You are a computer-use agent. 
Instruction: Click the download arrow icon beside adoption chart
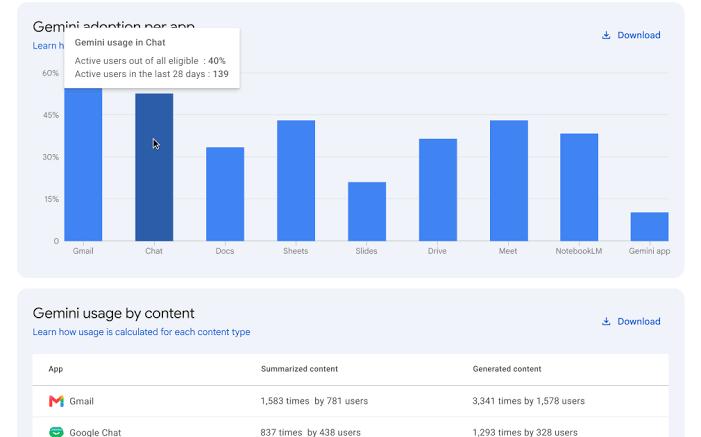(x=606, y=35)
